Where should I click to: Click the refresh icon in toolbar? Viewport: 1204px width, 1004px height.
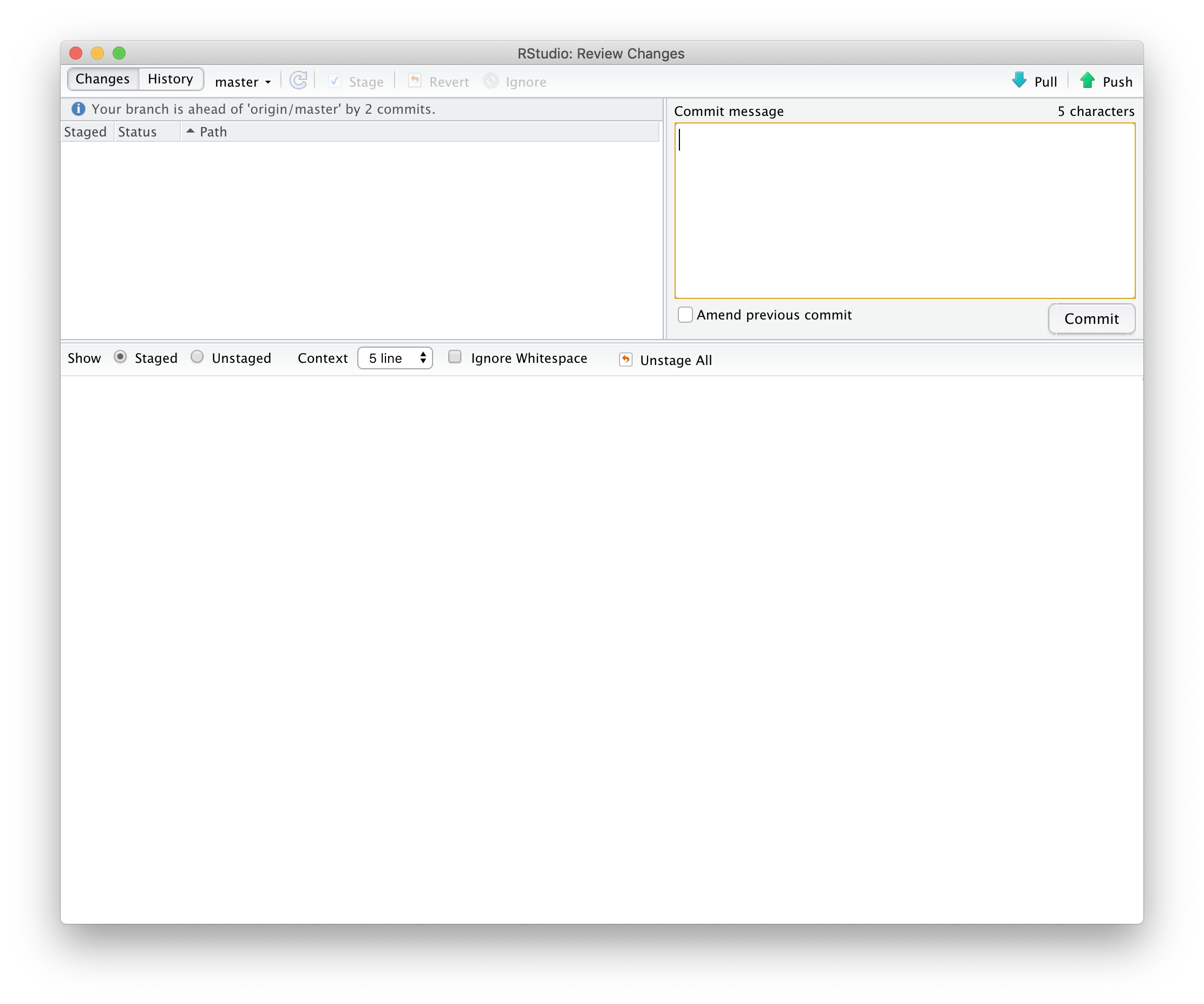(298, 81)
